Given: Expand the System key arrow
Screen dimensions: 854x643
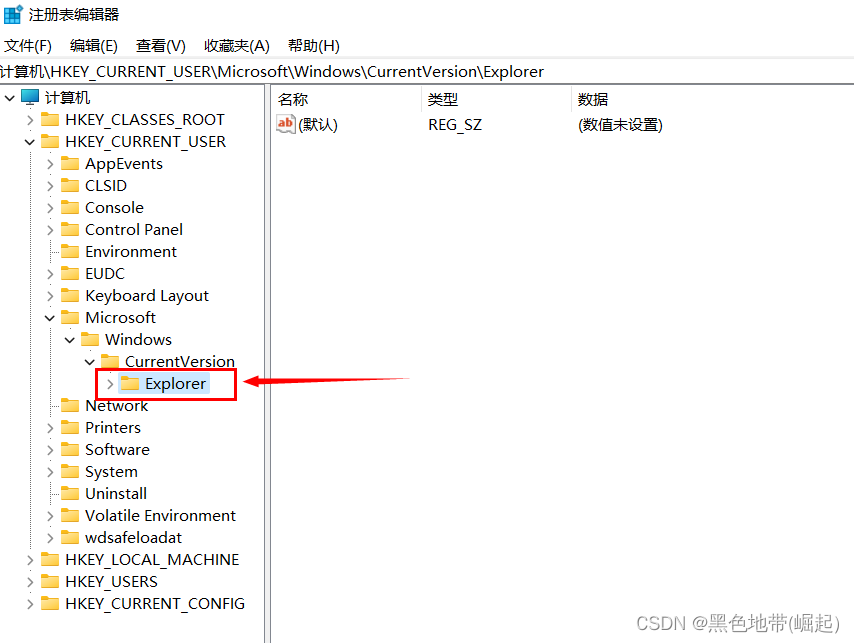Looking at the screenshot, I should pyautogui.click(x=50, y=472).
